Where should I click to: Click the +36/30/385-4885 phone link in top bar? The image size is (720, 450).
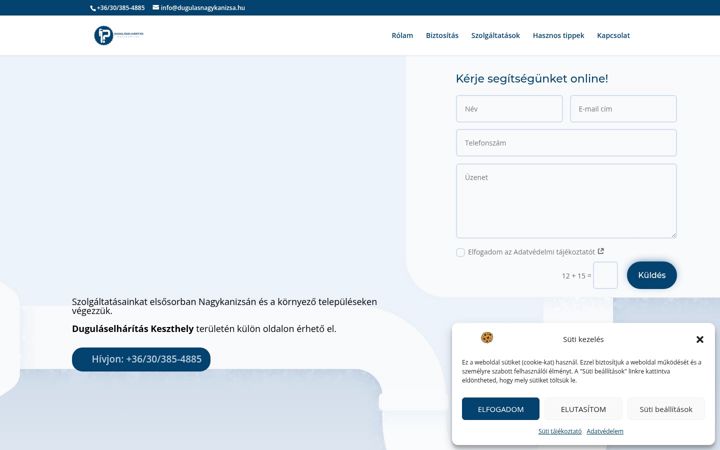coord(121,8)
